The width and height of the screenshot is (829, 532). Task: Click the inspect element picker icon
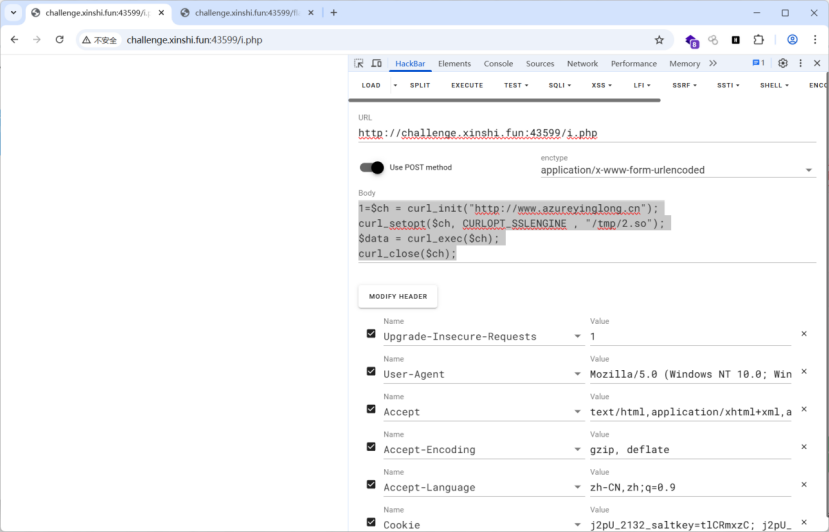[359, 63]
